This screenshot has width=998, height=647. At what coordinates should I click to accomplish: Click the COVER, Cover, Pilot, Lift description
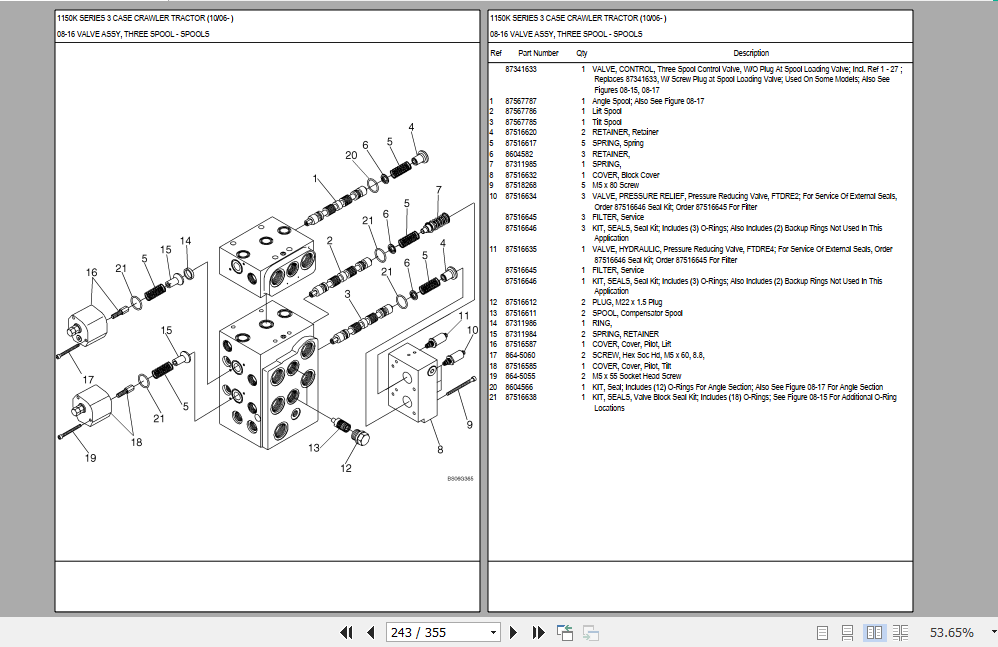click(631, 344)
